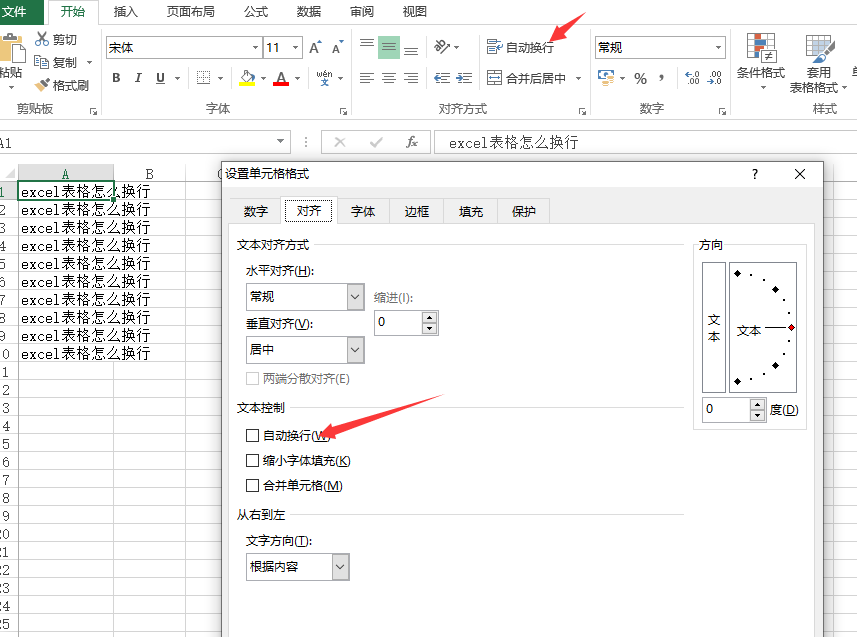Open the number format dropdown (常规)
The width and height of the screenshot is (857, 637).
[718, 48]
